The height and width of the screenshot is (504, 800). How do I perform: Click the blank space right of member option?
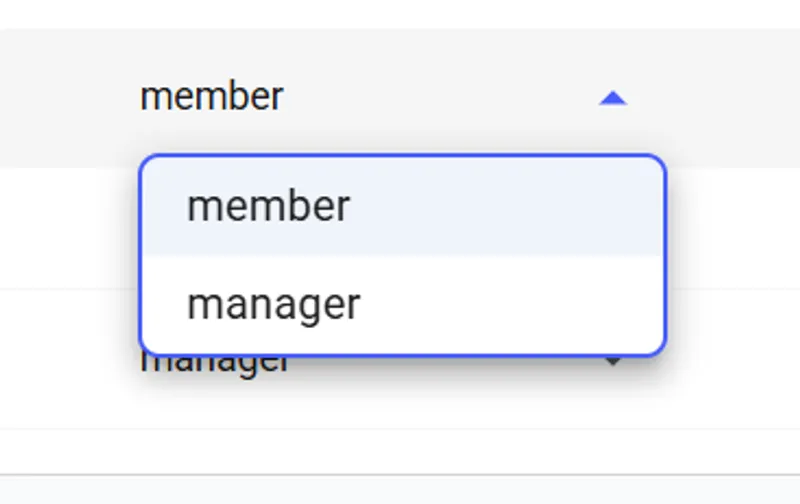(x=505, y=206)
